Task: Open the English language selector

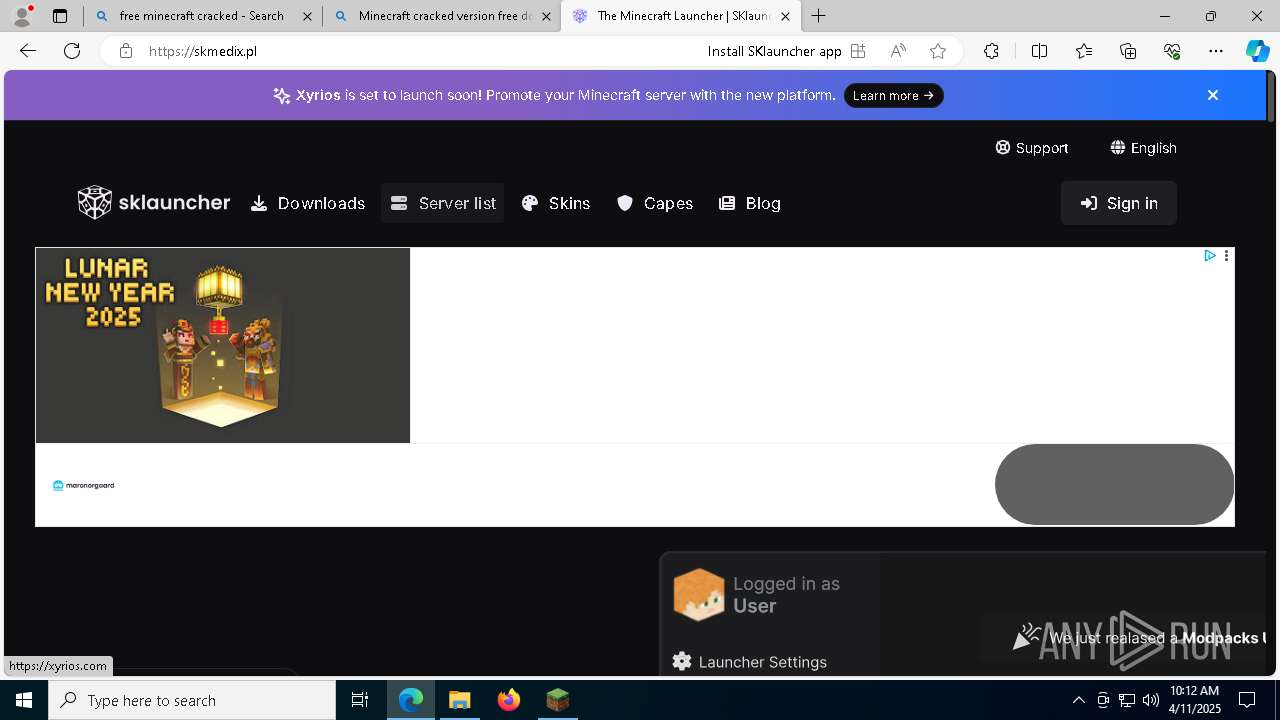Action: click(x=1143, y=148)
